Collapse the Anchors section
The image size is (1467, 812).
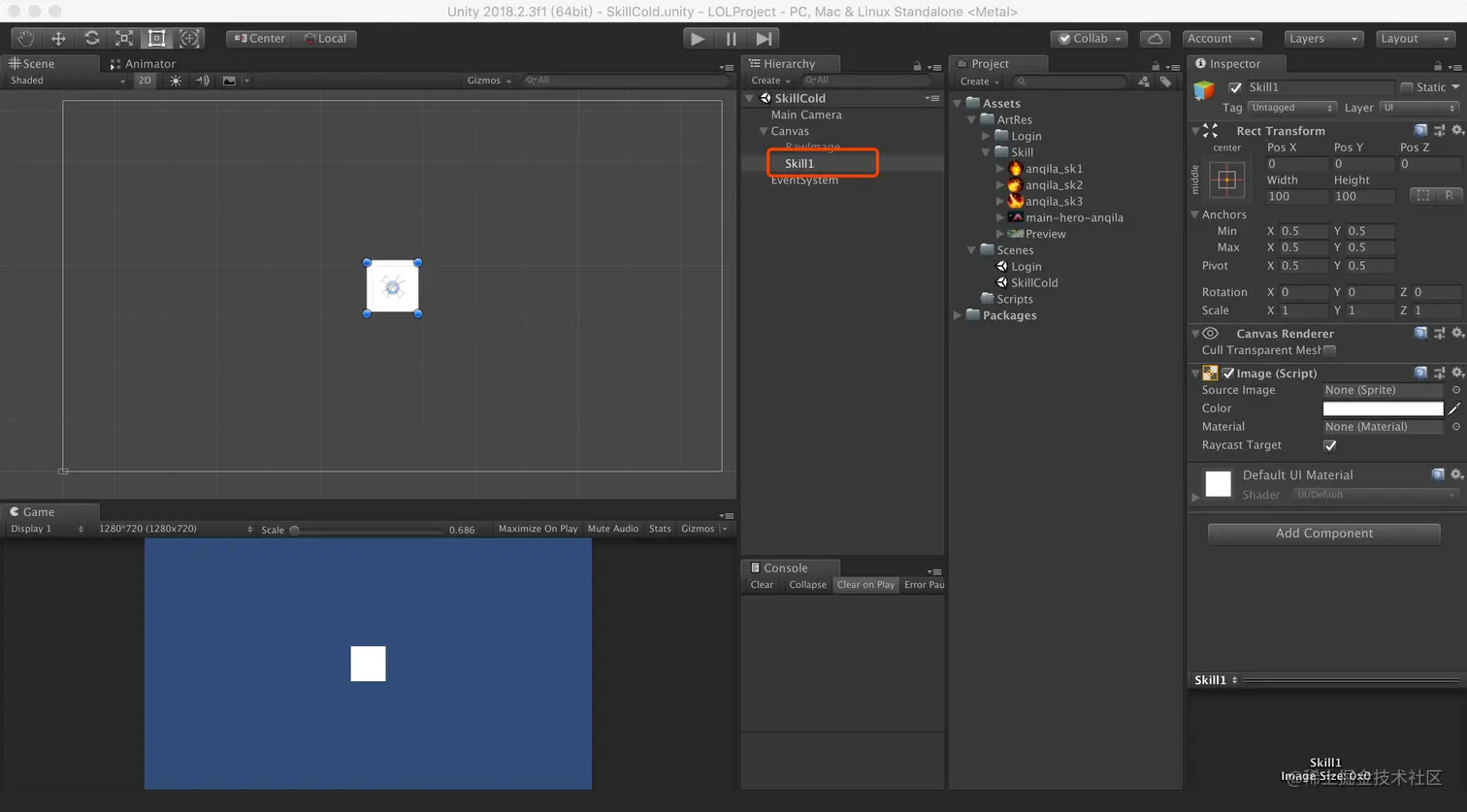point(1195,214)
